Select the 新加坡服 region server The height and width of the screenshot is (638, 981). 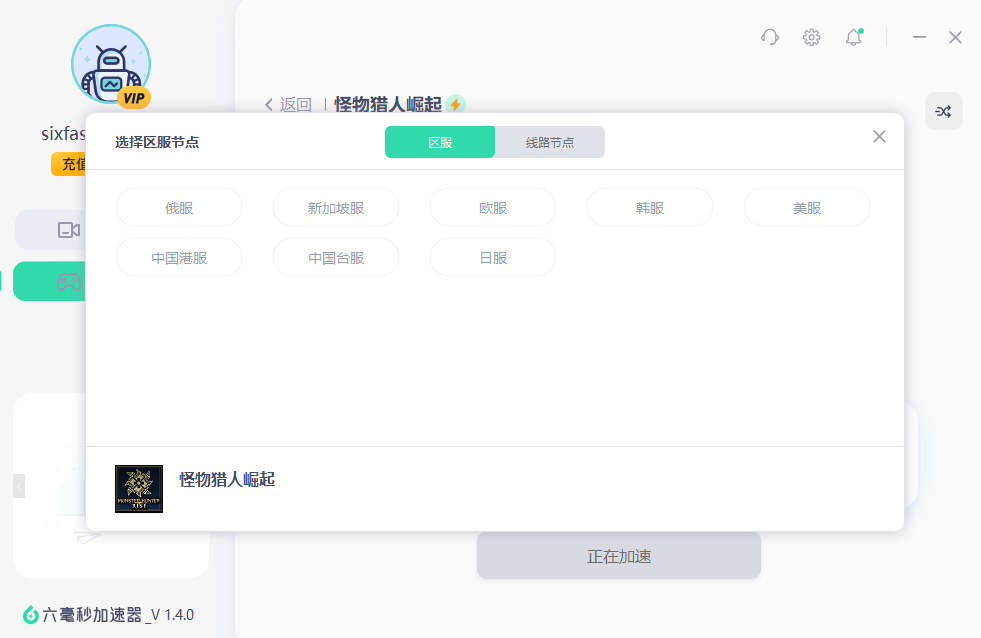[336, 208]
